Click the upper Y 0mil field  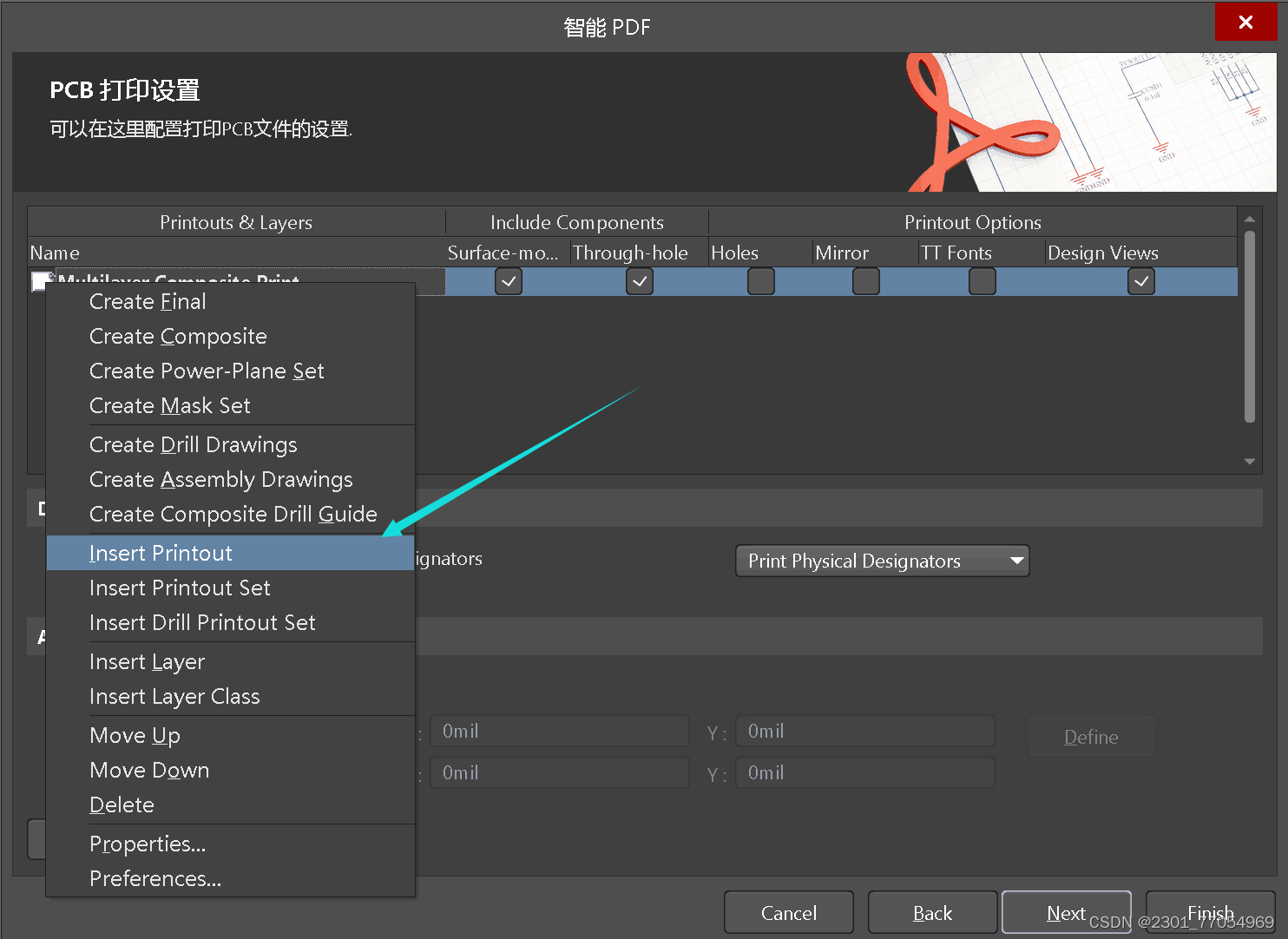tap(865, 731)
